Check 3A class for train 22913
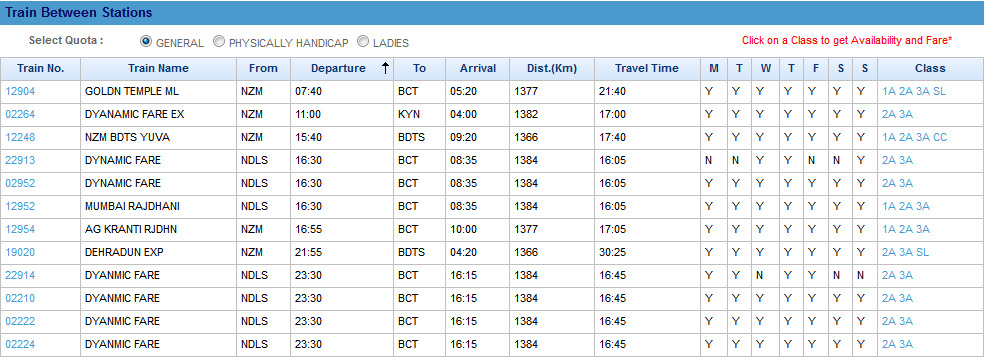The width and height of the screenshot is (993, 361). coord(906,161)
